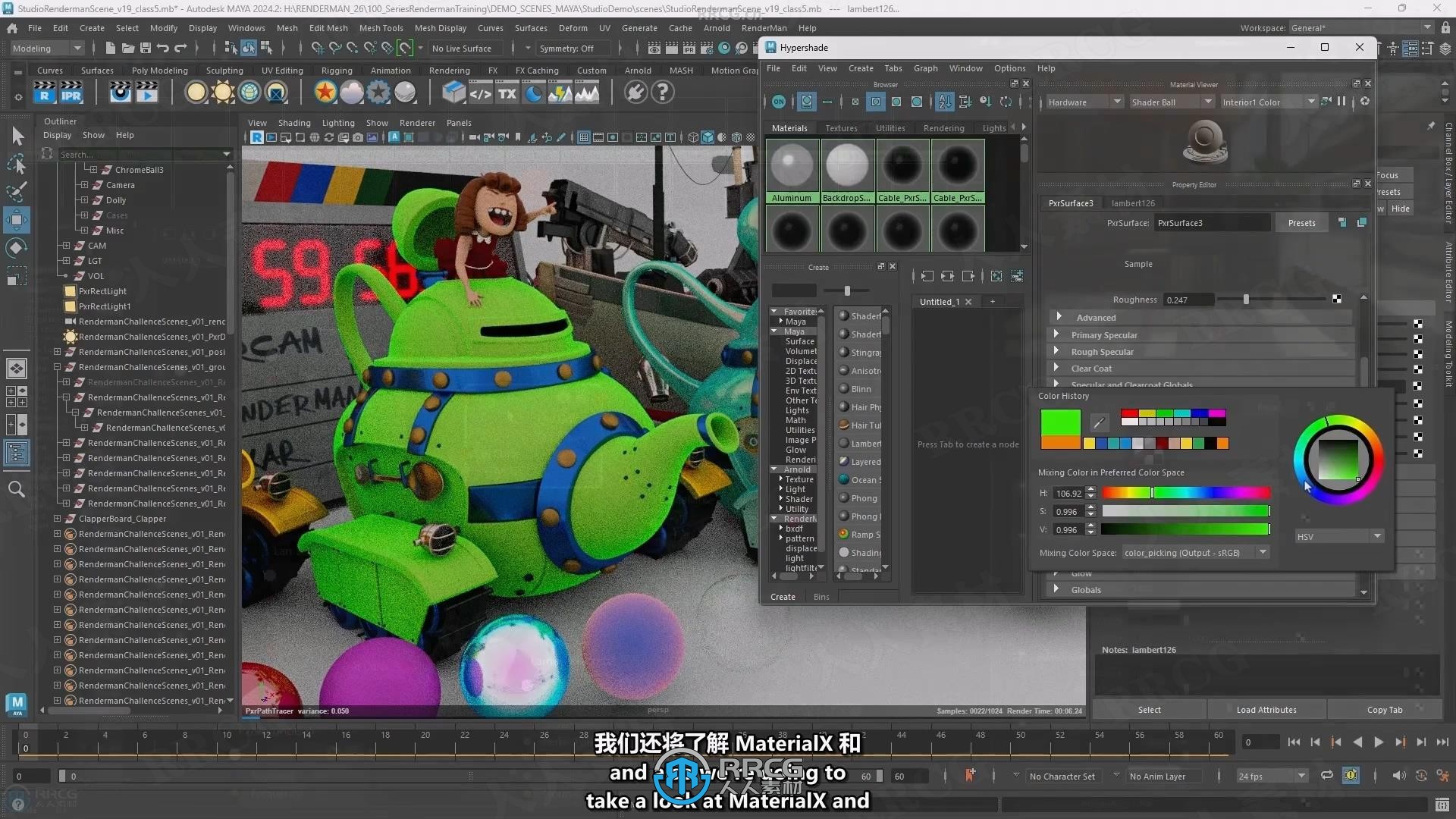This screenshot has width=1456, height=819.
Task: Open RenderMan menu in main menu bar
Action: pyautogui.click(x=764, y=28)
